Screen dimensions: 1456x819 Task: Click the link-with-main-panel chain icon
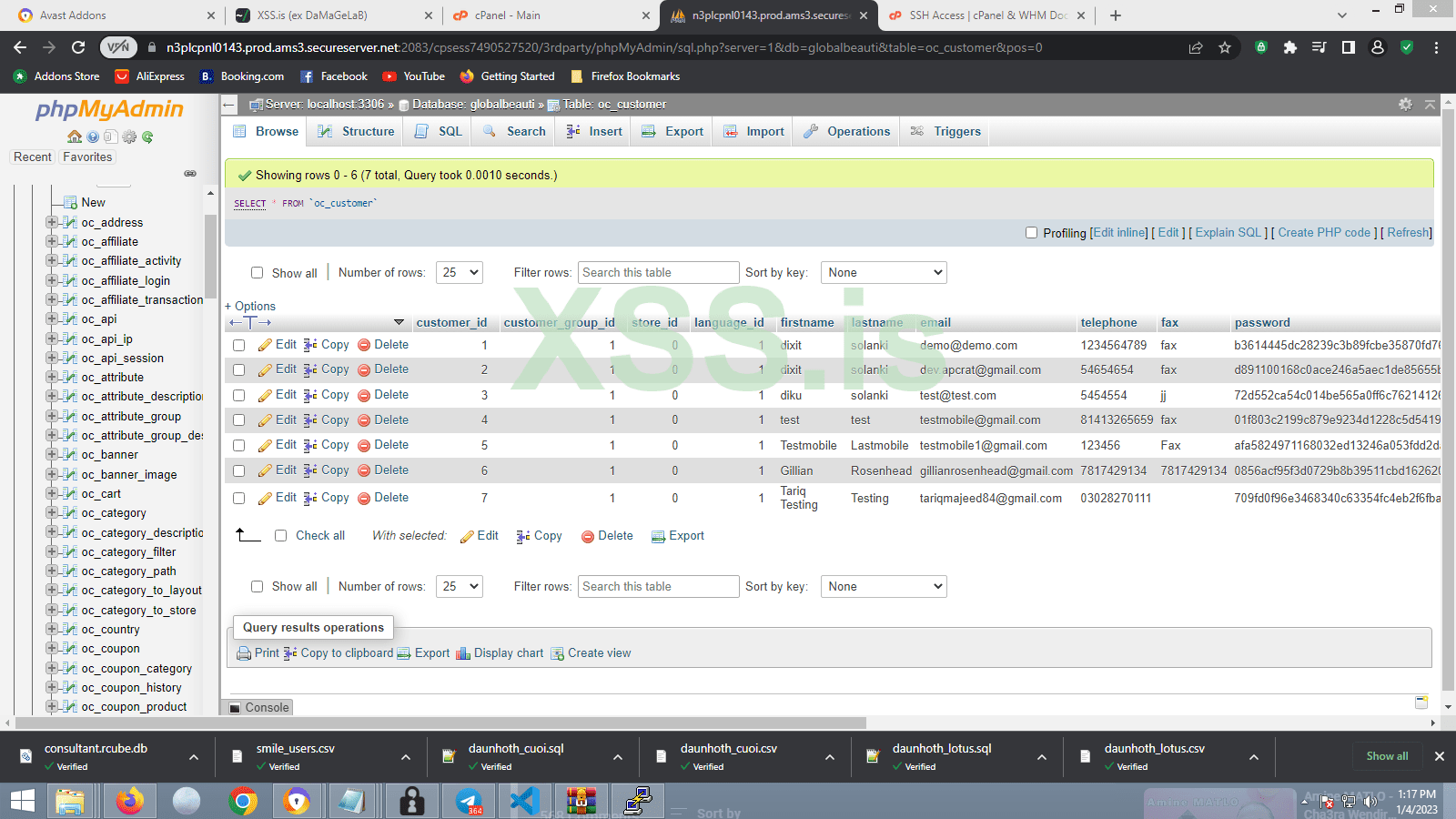point(190,173)
